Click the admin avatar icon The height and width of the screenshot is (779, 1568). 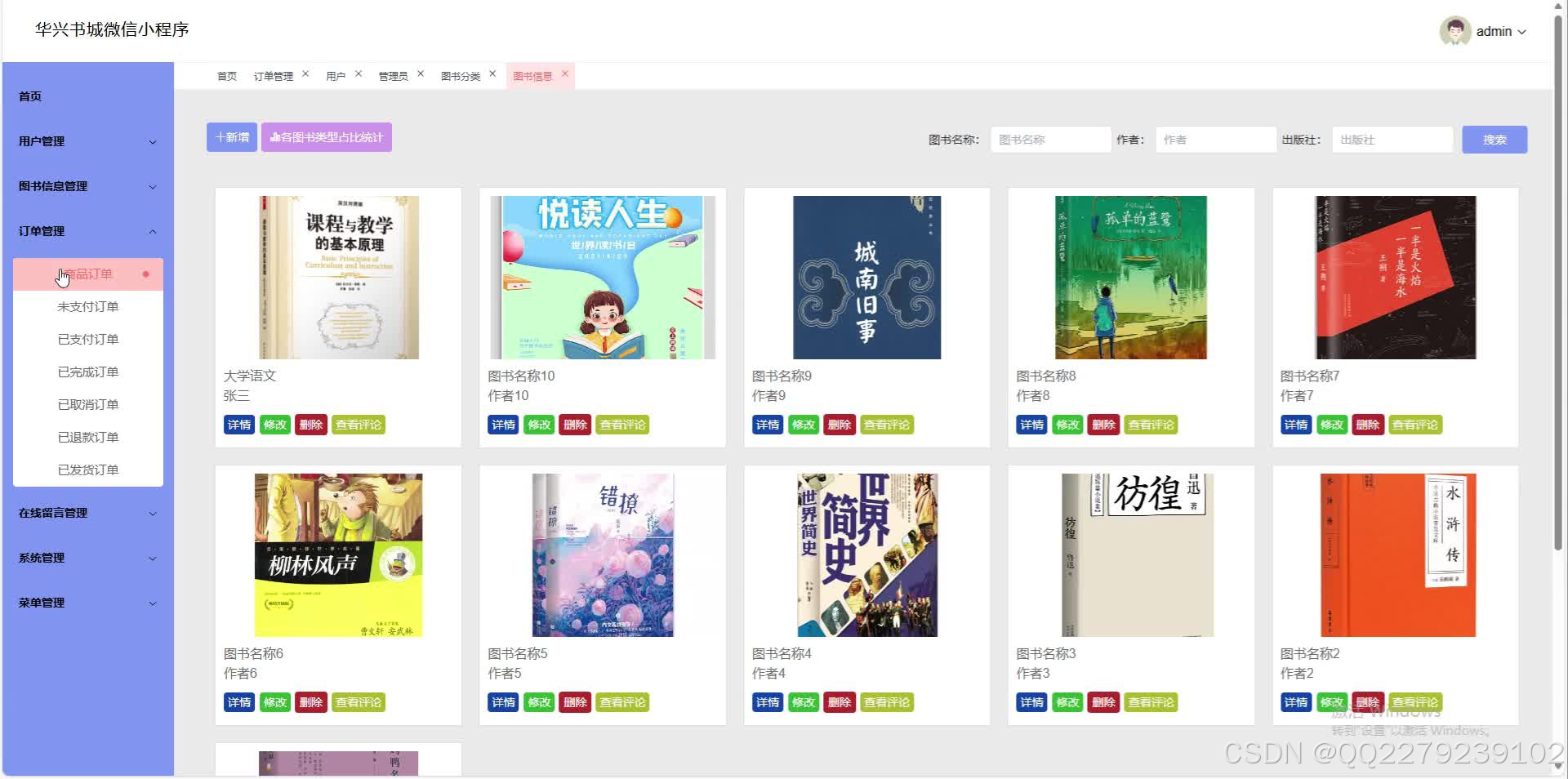(x=1454, y=31)
